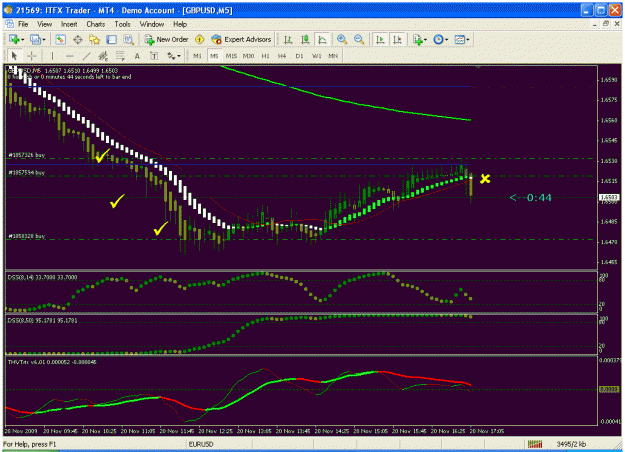Open the Market Watch panel icon
This screenshot has width=625, height=452.
tap(60, 39)
